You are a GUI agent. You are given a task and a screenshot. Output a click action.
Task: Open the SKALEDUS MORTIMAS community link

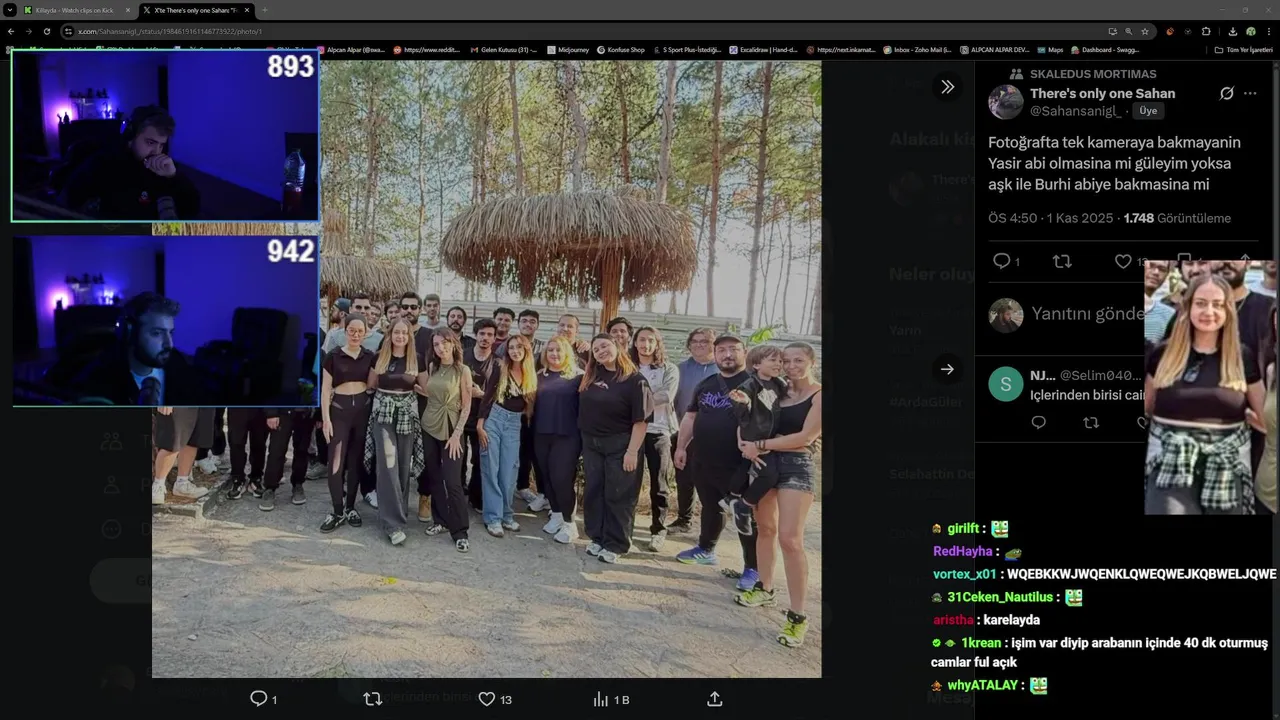coord(1093,74)
